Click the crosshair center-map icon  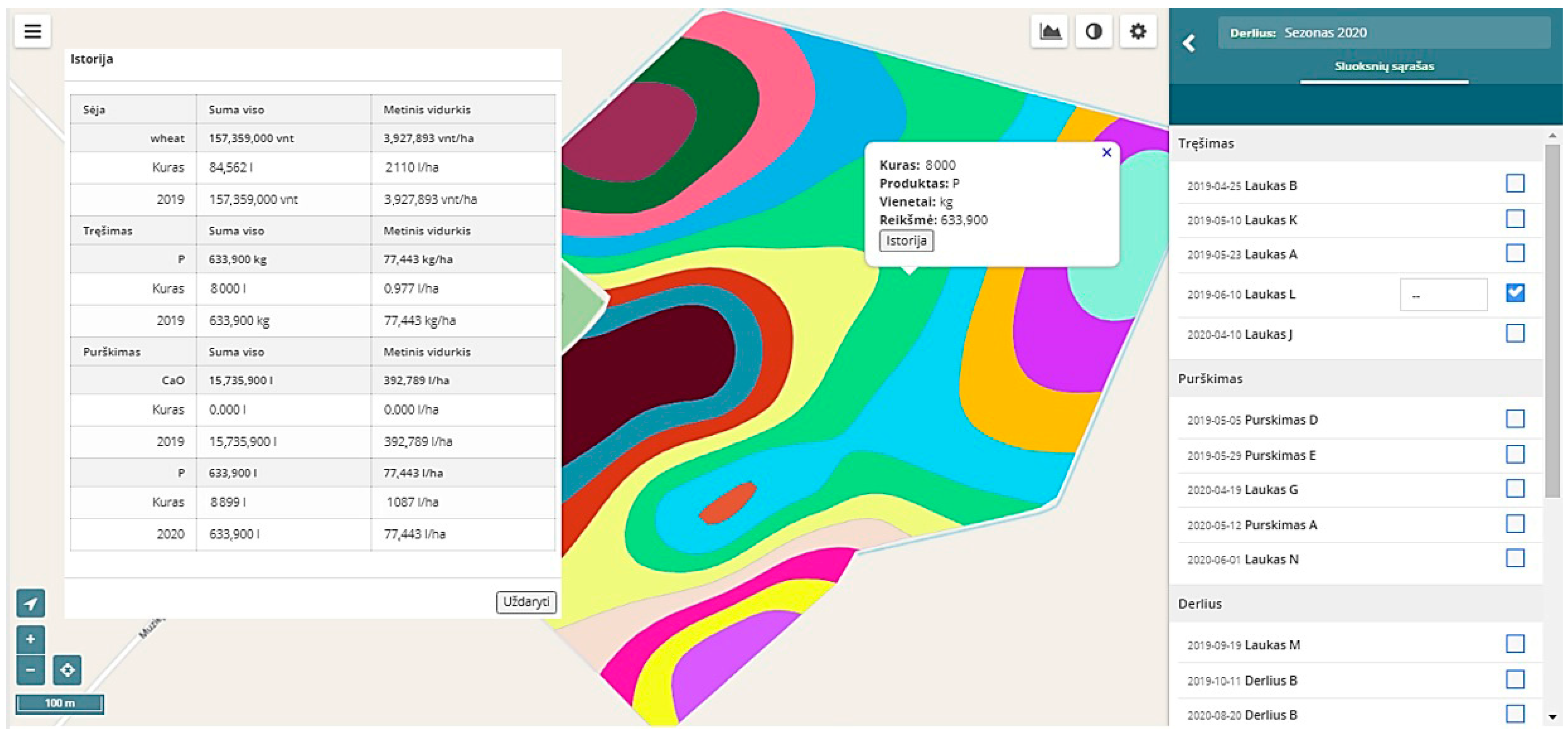pyautogui.click(x=67, y=670)
